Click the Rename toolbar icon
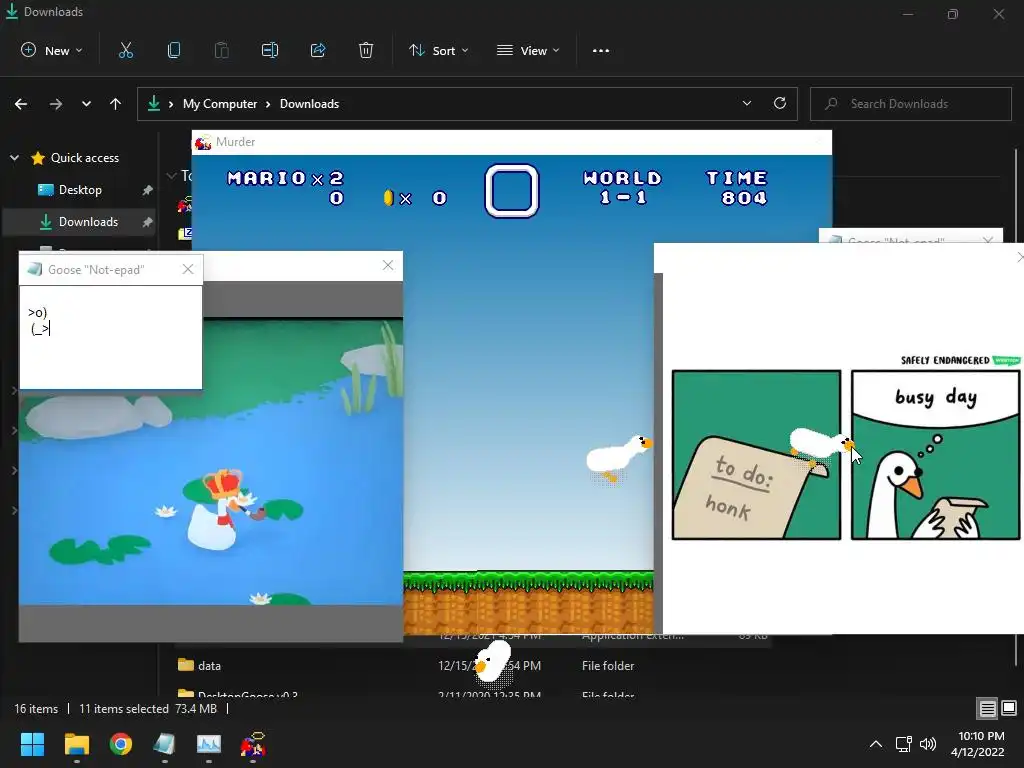Viewport: 1024px width, 768px height. click(x=270, y=50)
